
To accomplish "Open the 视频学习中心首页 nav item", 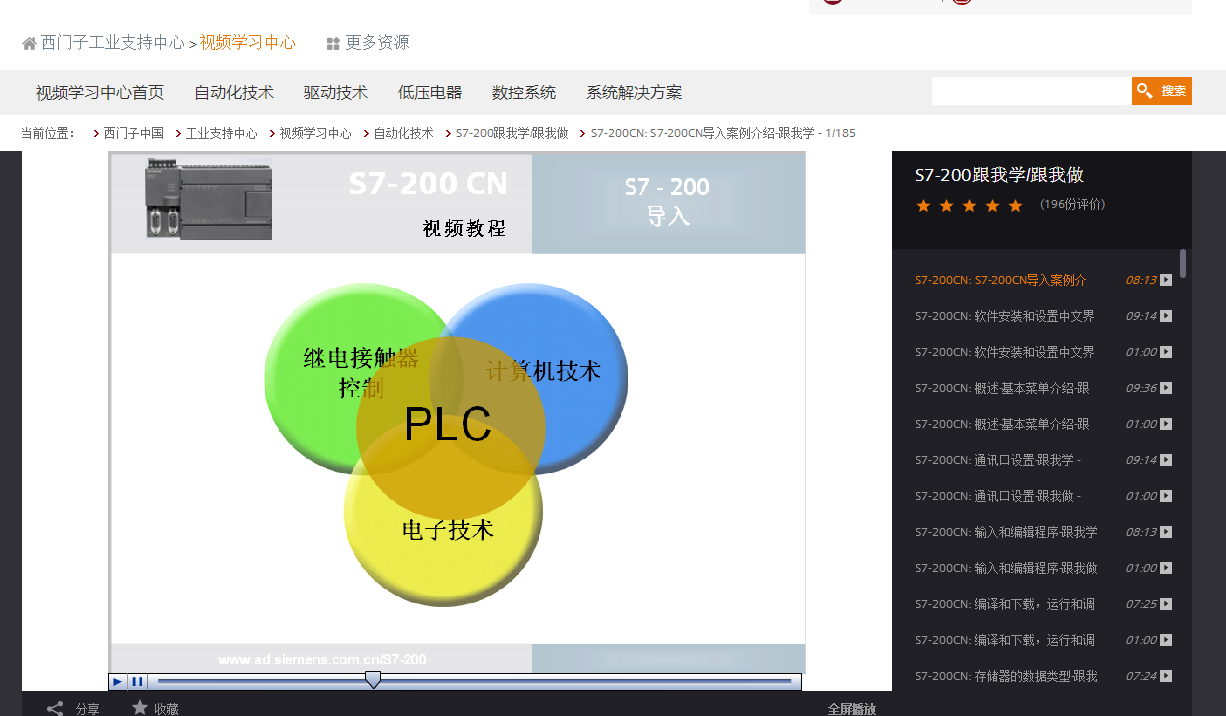I will pyautogui.click(x=100, y=92).
